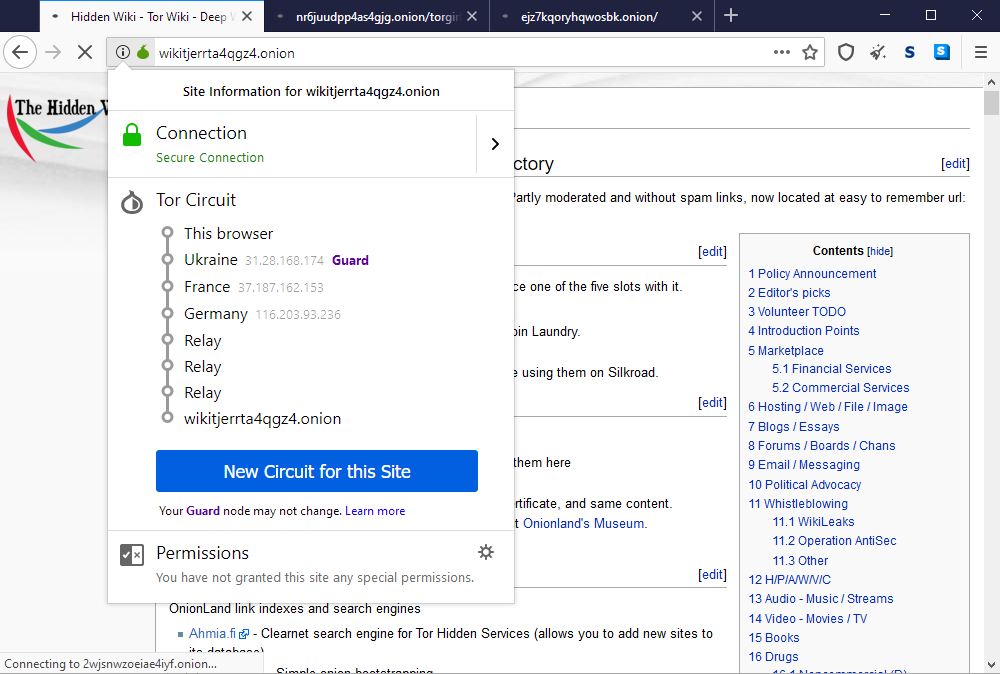Go to 10 Political Advocacy
The image size is (1000, 674).
[805, 485]
